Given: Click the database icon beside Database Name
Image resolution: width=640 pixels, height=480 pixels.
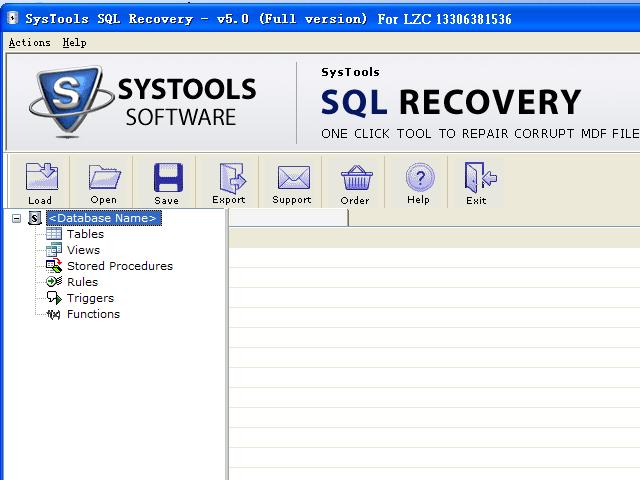Looking at the screenshot, I should (35, 218).
